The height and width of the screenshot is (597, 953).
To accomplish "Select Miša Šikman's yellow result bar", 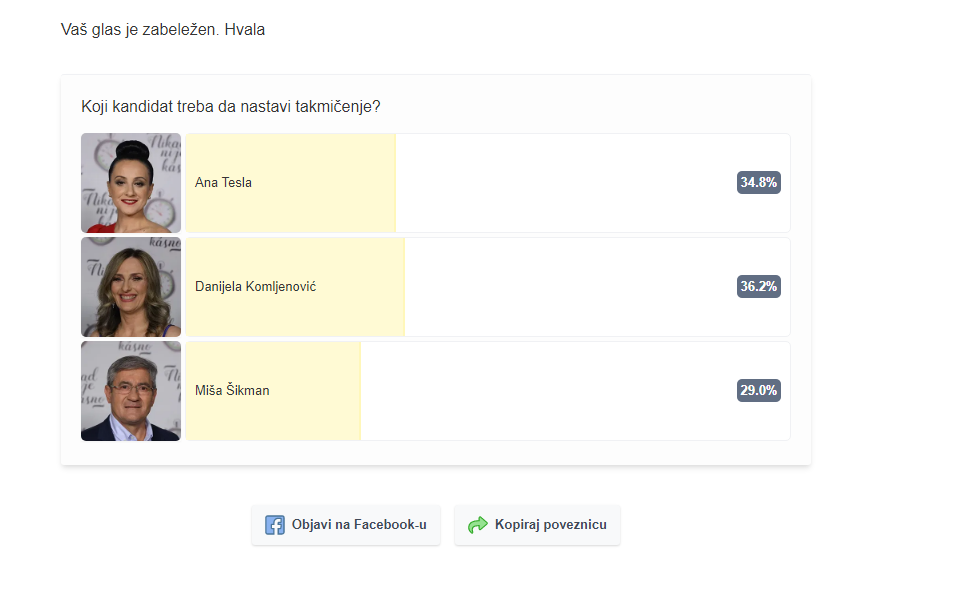I will click(274, 391).
